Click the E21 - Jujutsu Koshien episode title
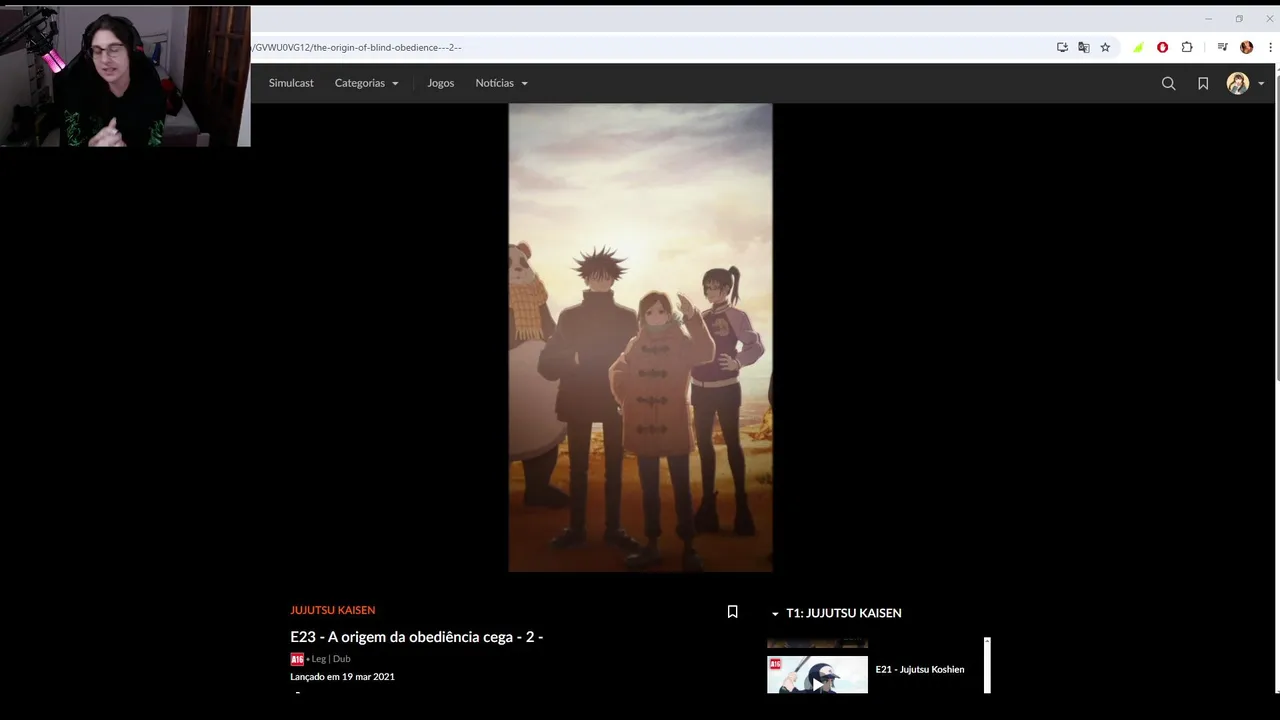 coord(920,669)
